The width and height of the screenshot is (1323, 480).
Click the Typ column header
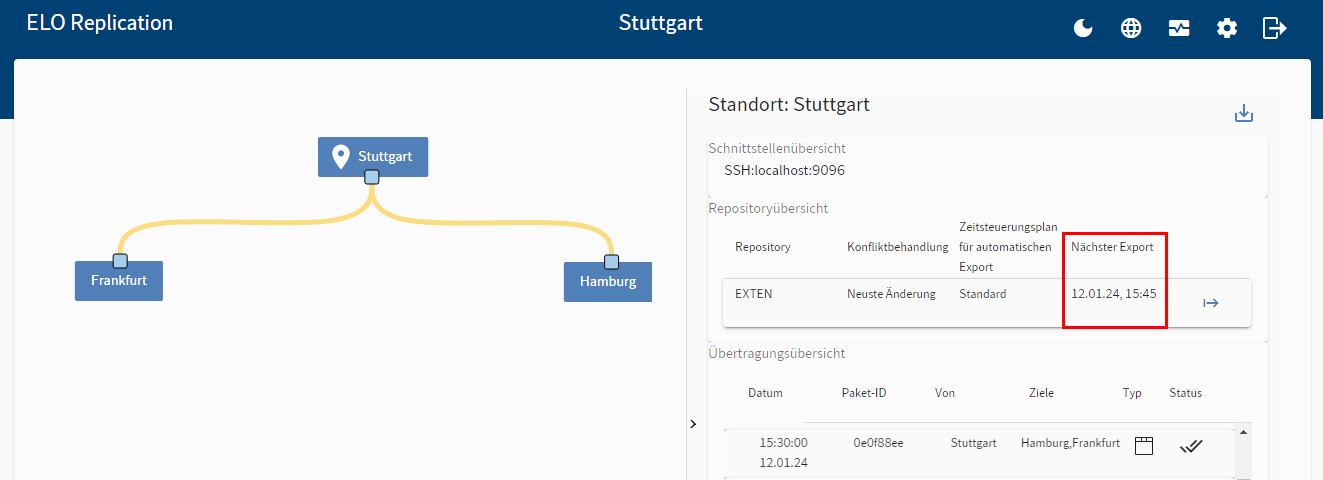click(1132, 393)
